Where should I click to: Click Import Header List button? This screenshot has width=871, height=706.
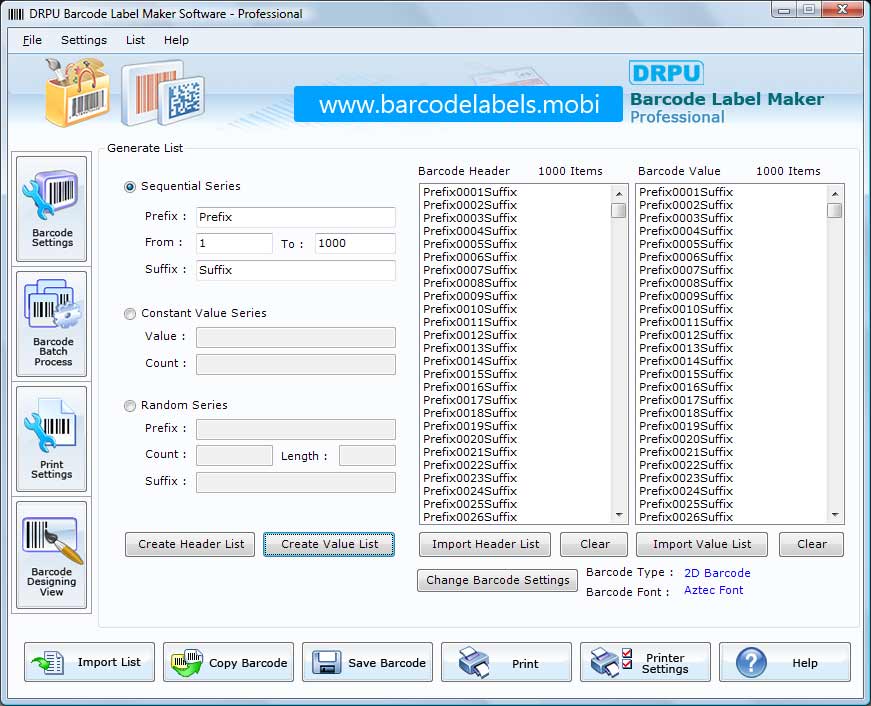point(485,544)
